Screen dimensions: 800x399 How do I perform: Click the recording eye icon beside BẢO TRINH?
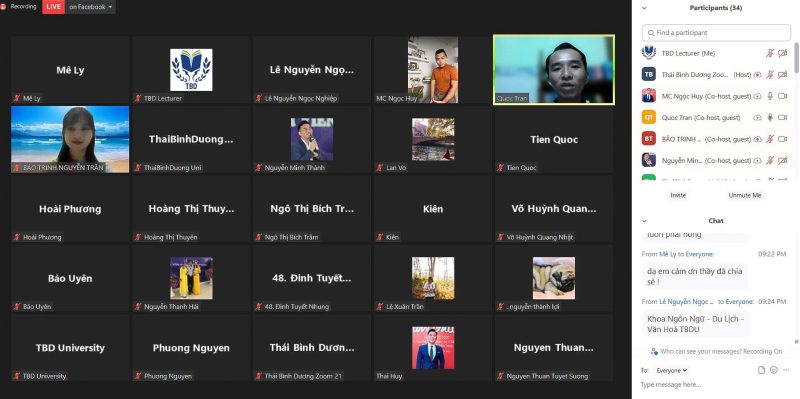758,139
